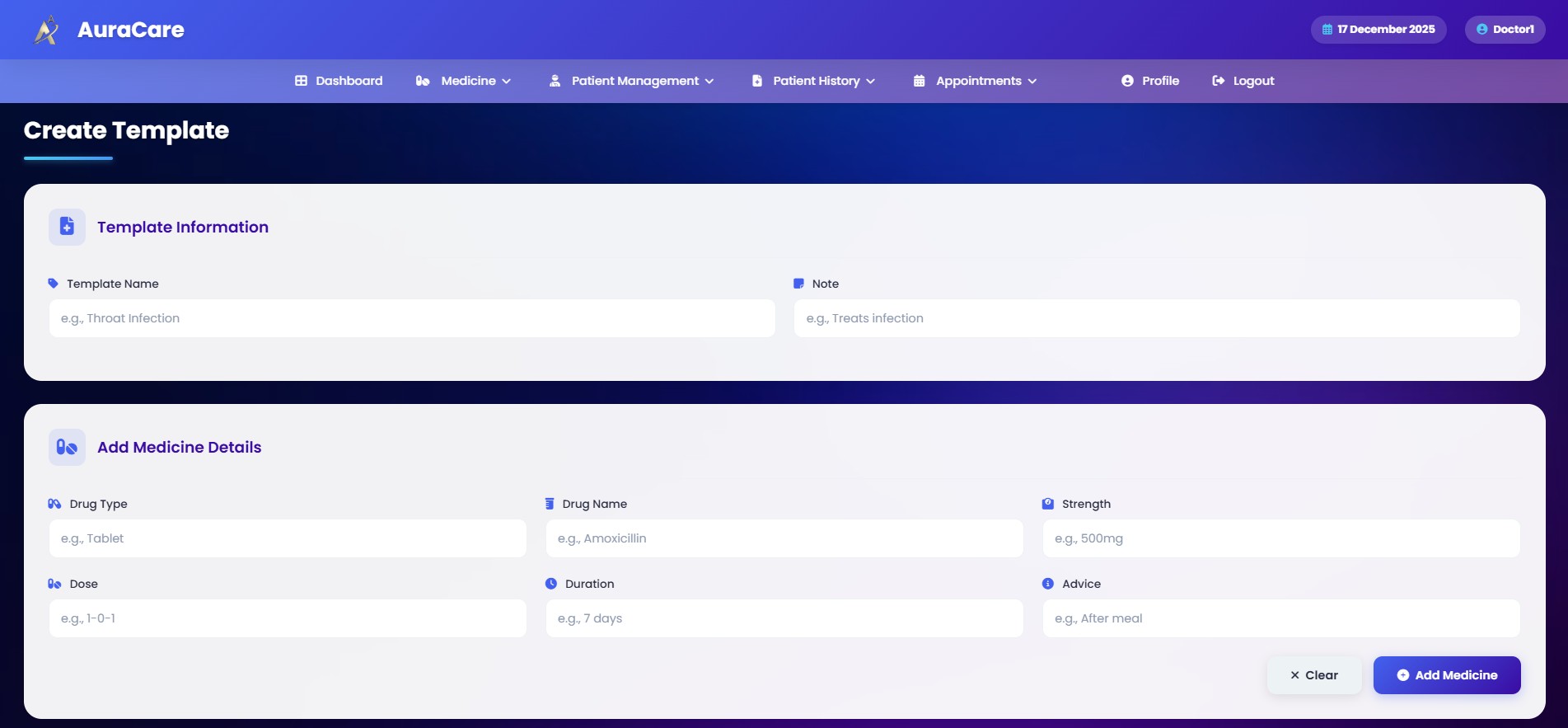The image size is (1568, 728).
Task: Click the Template Information file icon
Action: 67,227
